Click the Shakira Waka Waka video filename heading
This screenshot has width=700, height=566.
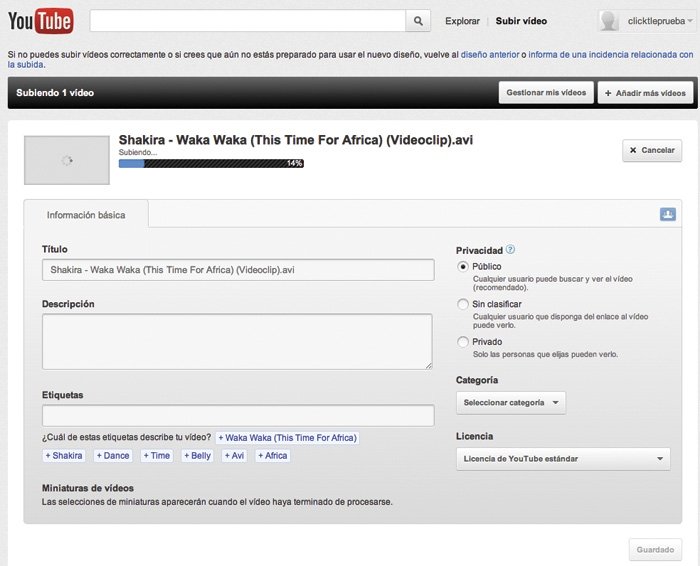296,140
